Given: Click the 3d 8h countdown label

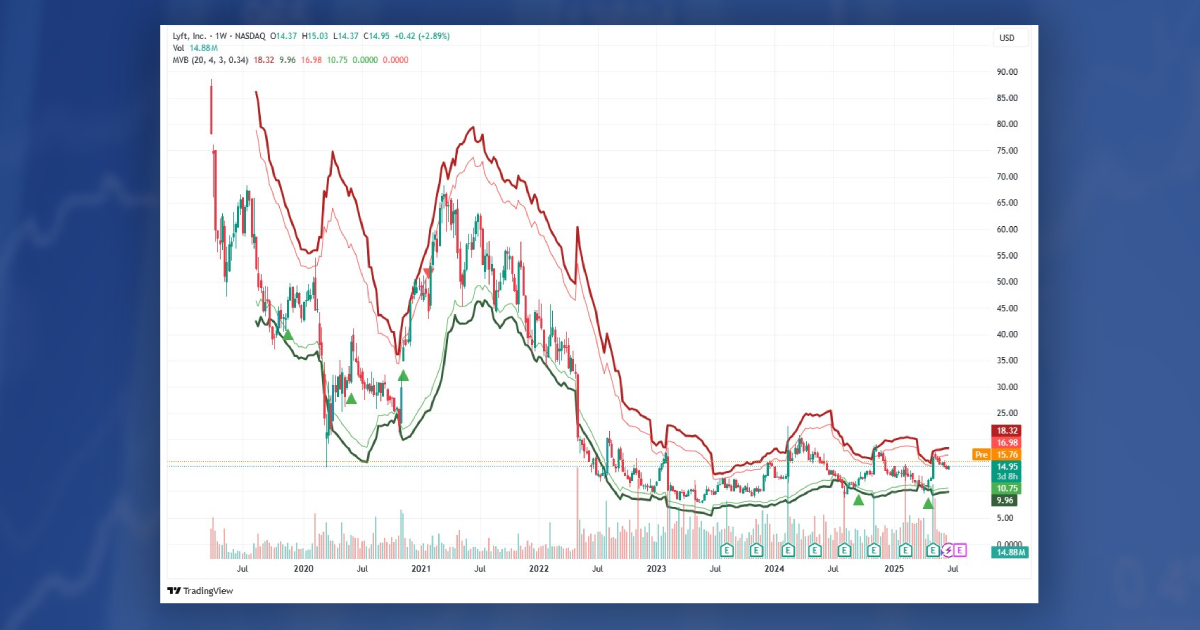Looking at the screenshot, I should click(x=1006, y=477).
